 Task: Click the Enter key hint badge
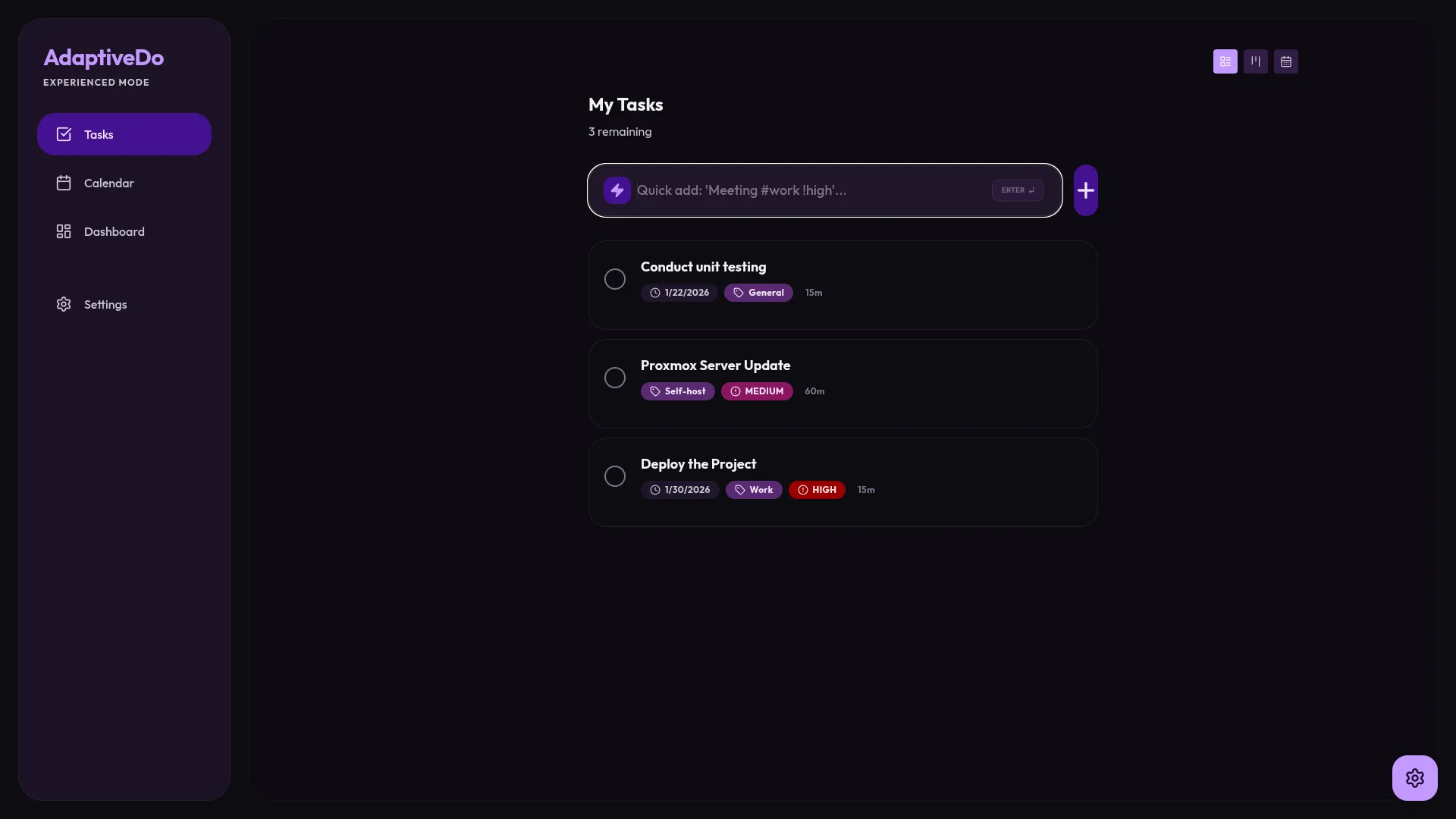tap(1017, 190)
